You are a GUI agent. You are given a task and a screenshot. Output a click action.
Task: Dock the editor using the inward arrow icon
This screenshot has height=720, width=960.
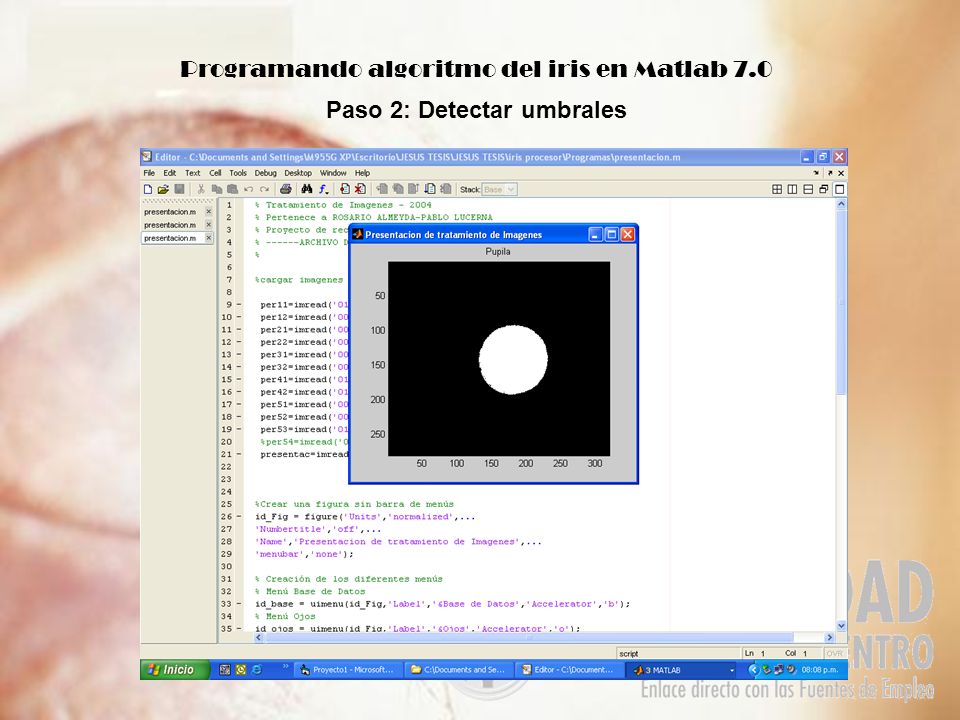(816, 173)
